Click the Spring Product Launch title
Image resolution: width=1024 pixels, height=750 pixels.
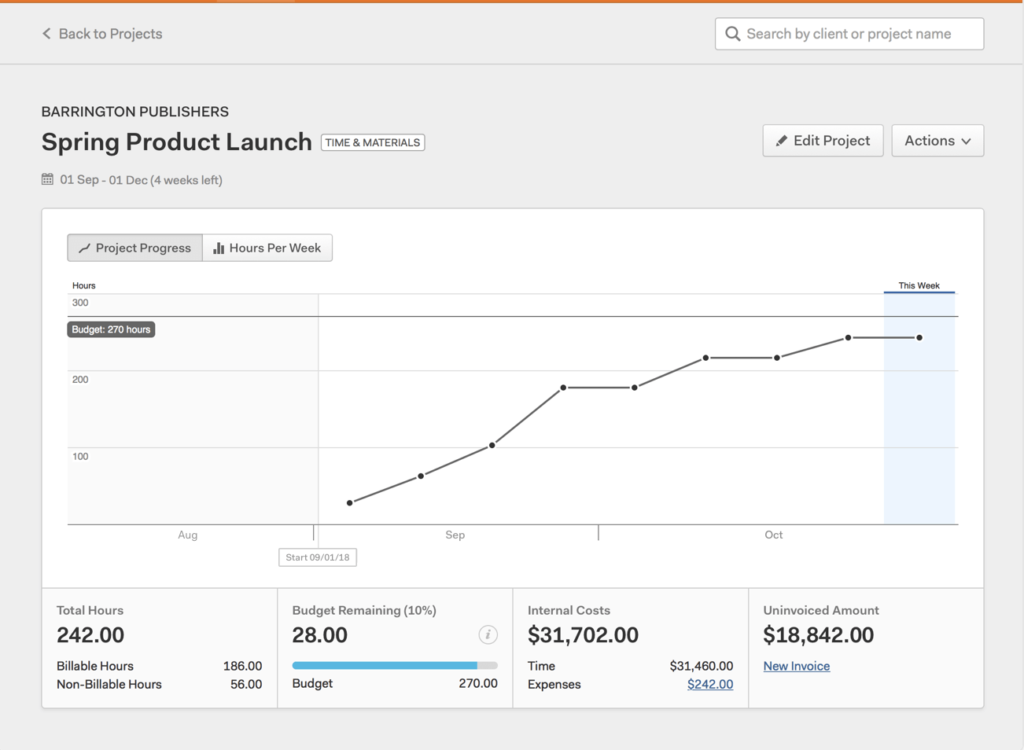coord(176,142)
